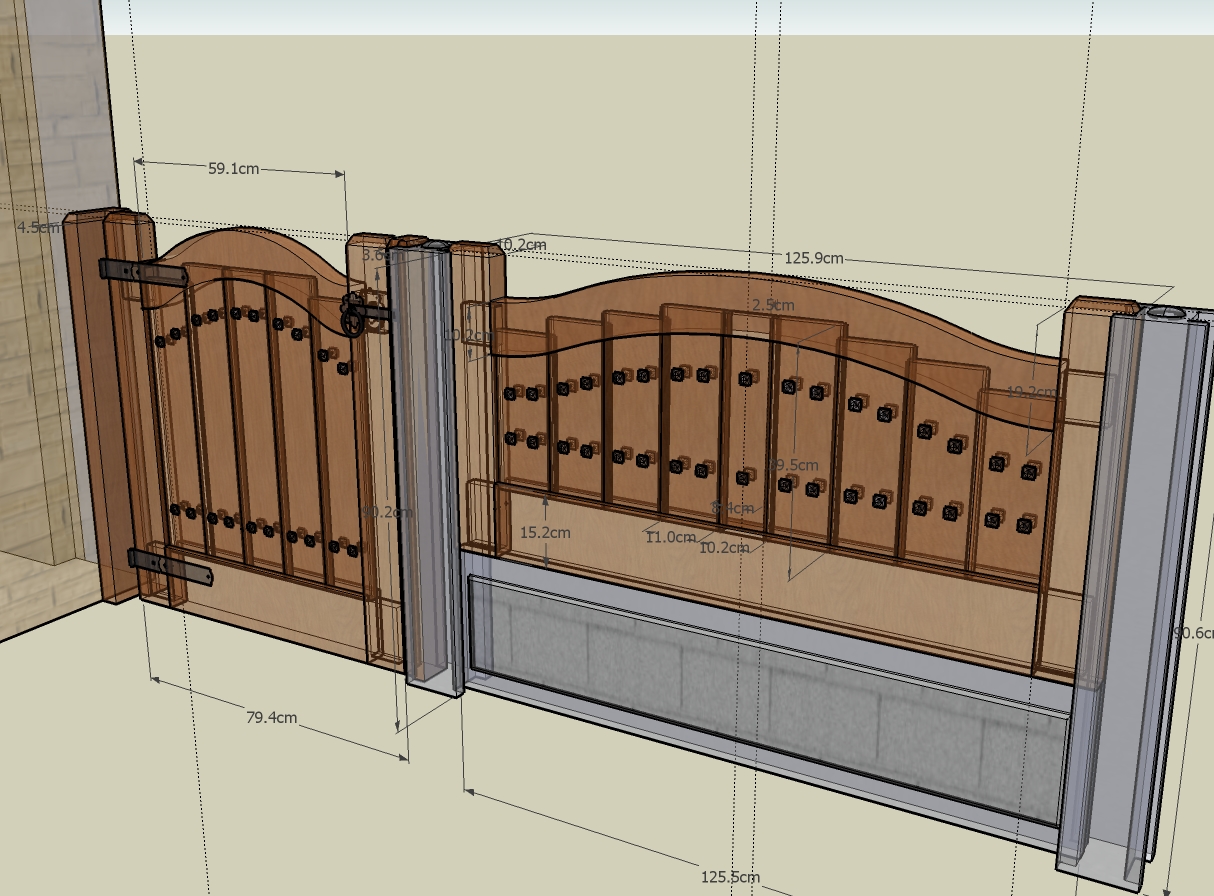Screen dimensions: 1214x896
Task: Select the 90.6cm dimension label
Action: click(x=1194, y=632)
